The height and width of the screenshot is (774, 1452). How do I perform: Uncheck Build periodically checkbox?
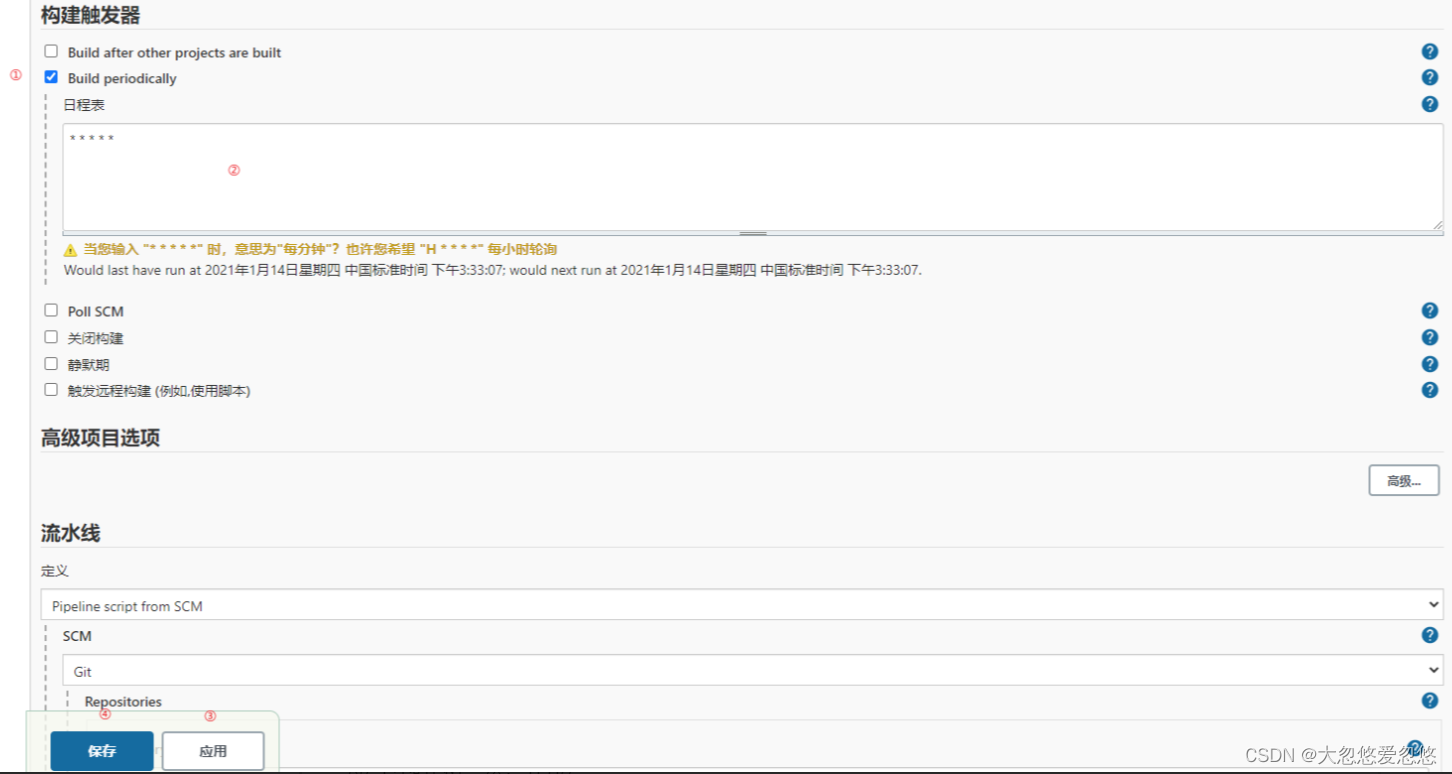51,77
